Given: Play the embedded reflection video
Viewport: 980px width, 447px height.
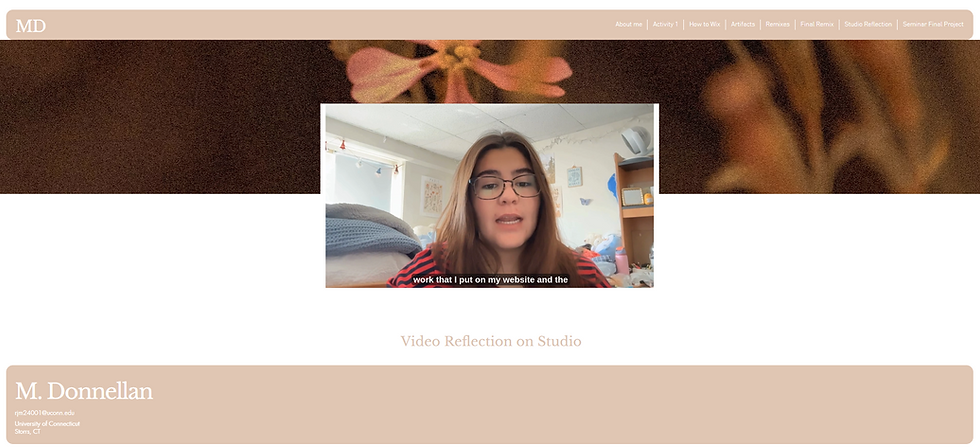Looking at the screenshot, I should click(489, 196).
